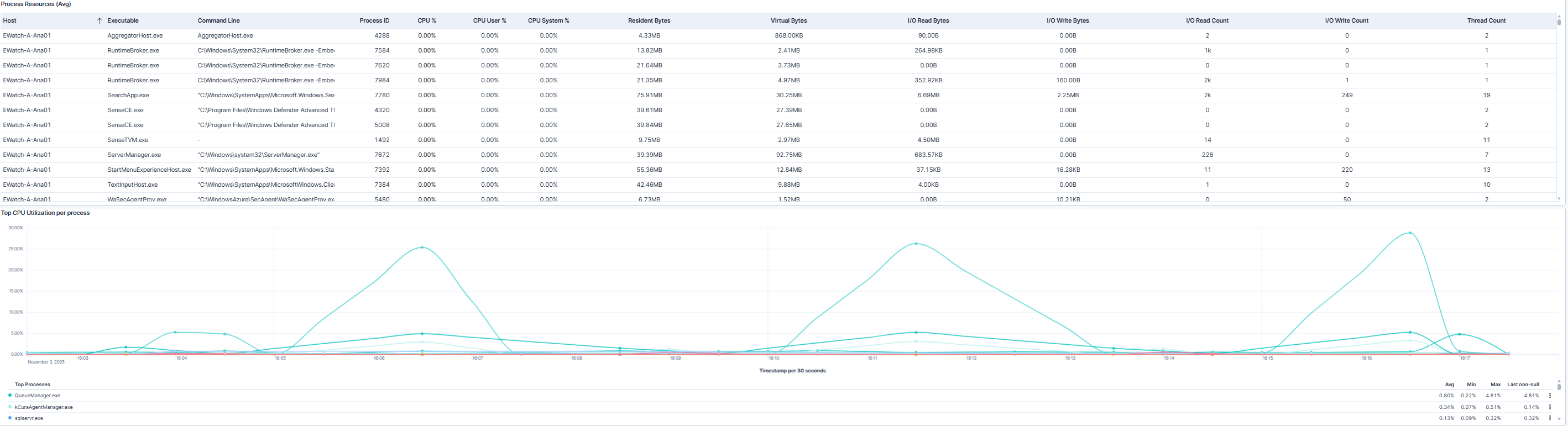Image resolution: width=1568 pixels, height=426 pixels.
Task: Click the Avg legend column header
Action: [x=1449, y=385]
